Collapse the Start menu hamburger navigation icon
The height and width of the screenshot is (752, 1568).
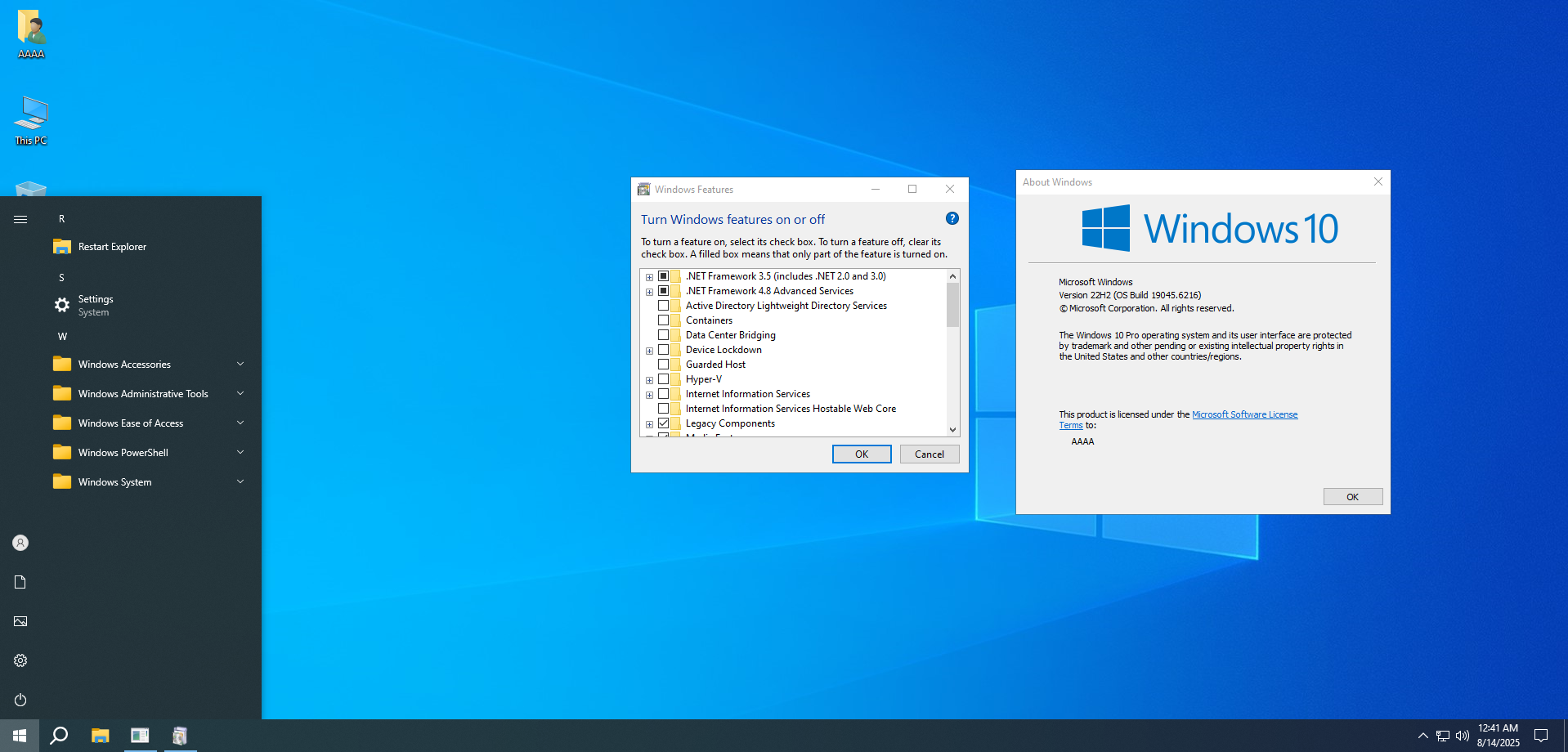pyautogui.click(x=20, y=219)
